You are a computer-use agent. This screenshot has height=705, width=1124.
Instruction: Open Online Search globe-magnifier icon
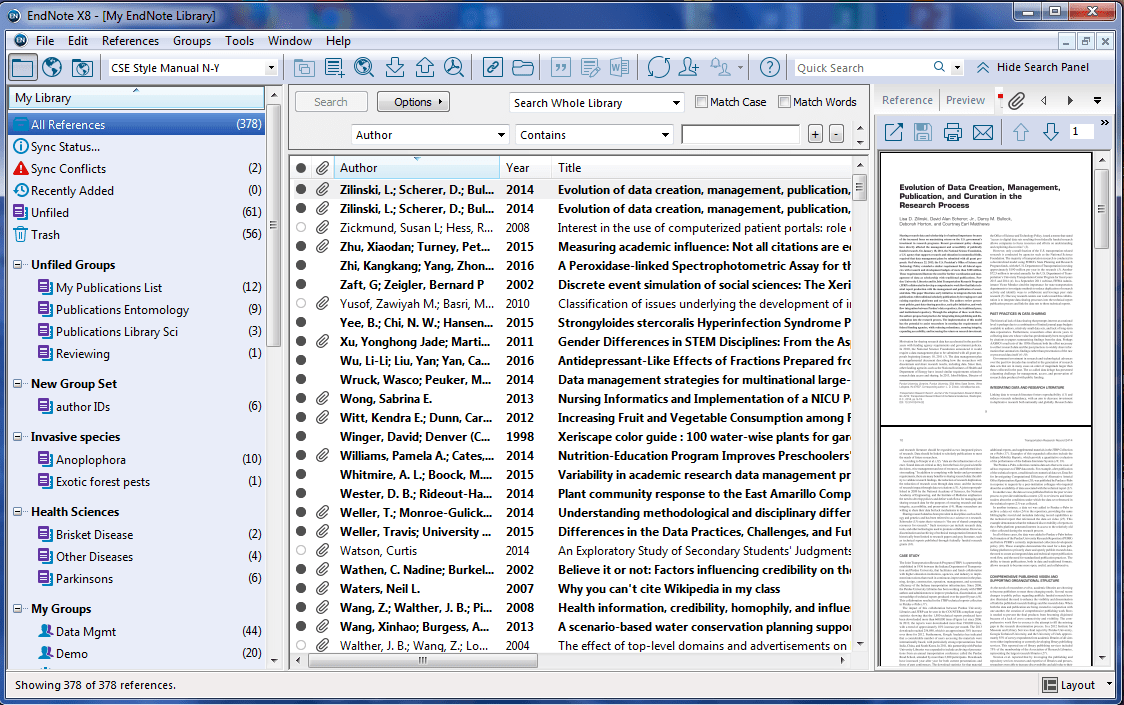(x=364, y=68)
